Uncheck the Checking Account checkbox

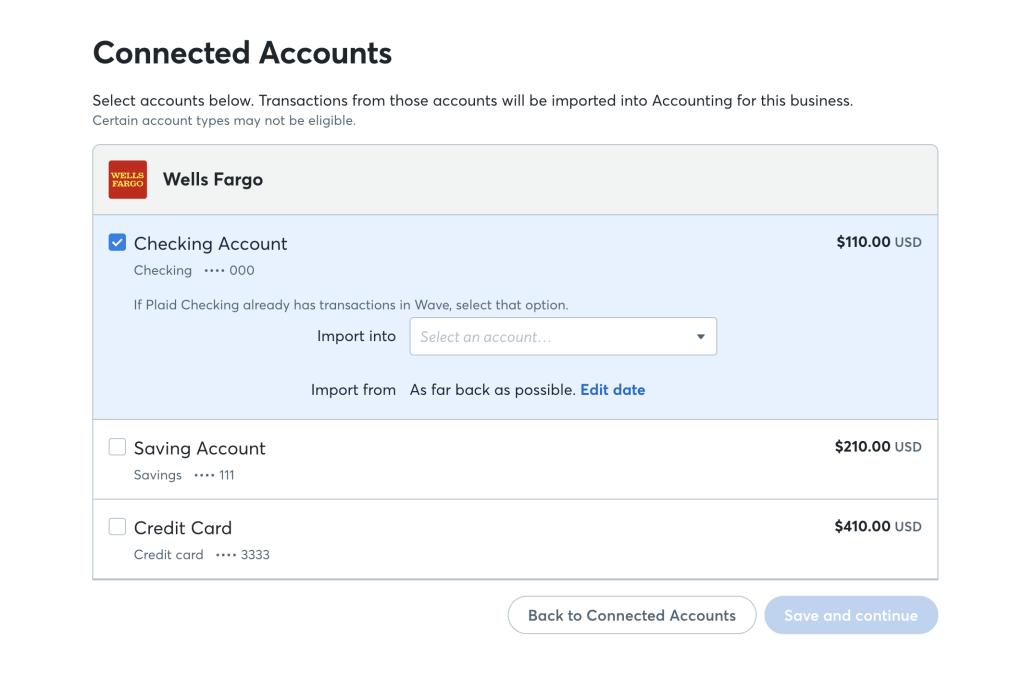pos(117,242)
